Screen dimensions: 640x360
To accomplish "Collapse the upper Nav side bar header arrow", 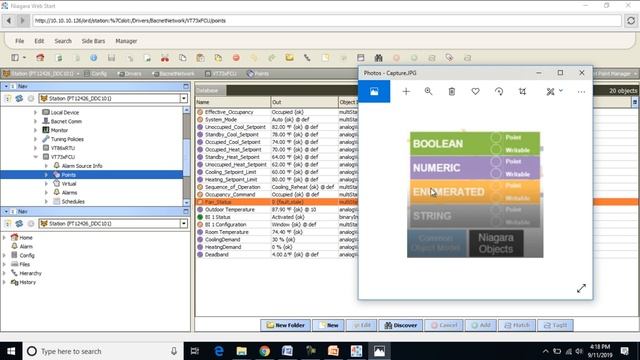I will tap(6, 86).
